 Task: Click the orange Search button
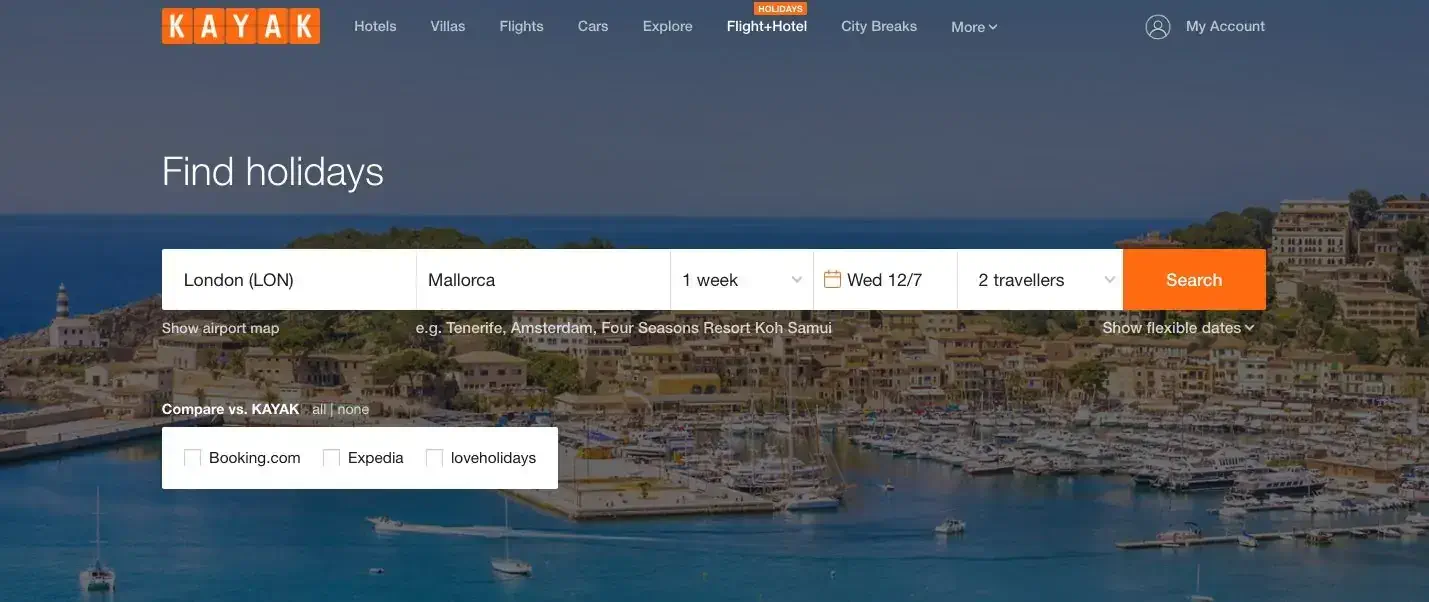[1194, 280]
